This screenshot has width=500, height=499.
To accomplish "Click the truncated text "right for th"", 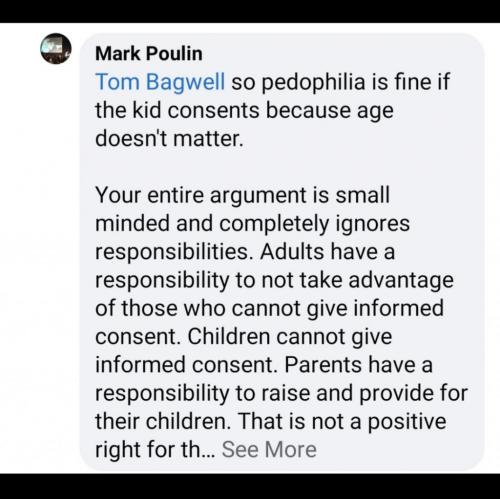I will (148, 449).
